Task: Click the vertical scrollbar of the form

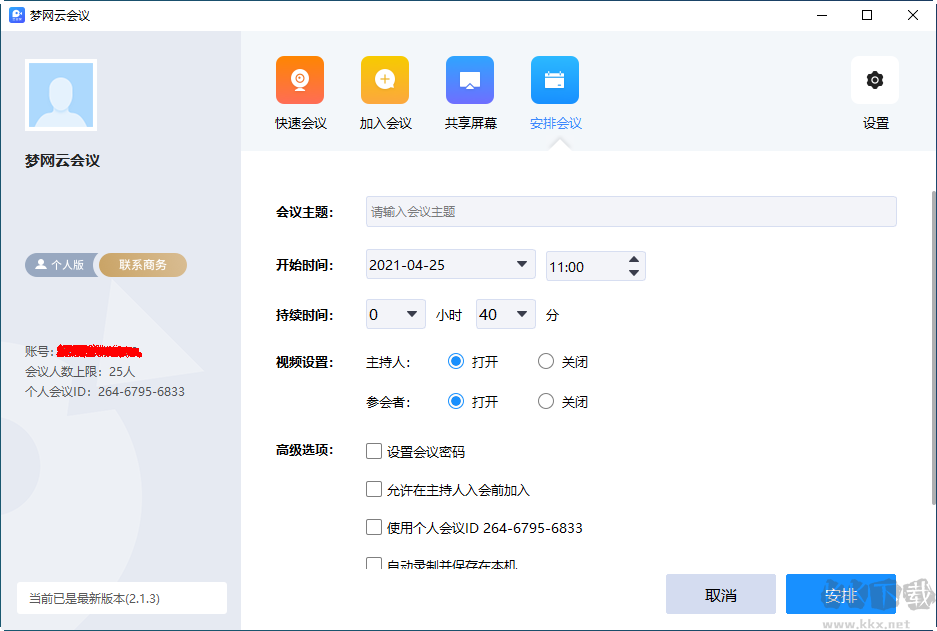Action: click(x=933, y=347)
